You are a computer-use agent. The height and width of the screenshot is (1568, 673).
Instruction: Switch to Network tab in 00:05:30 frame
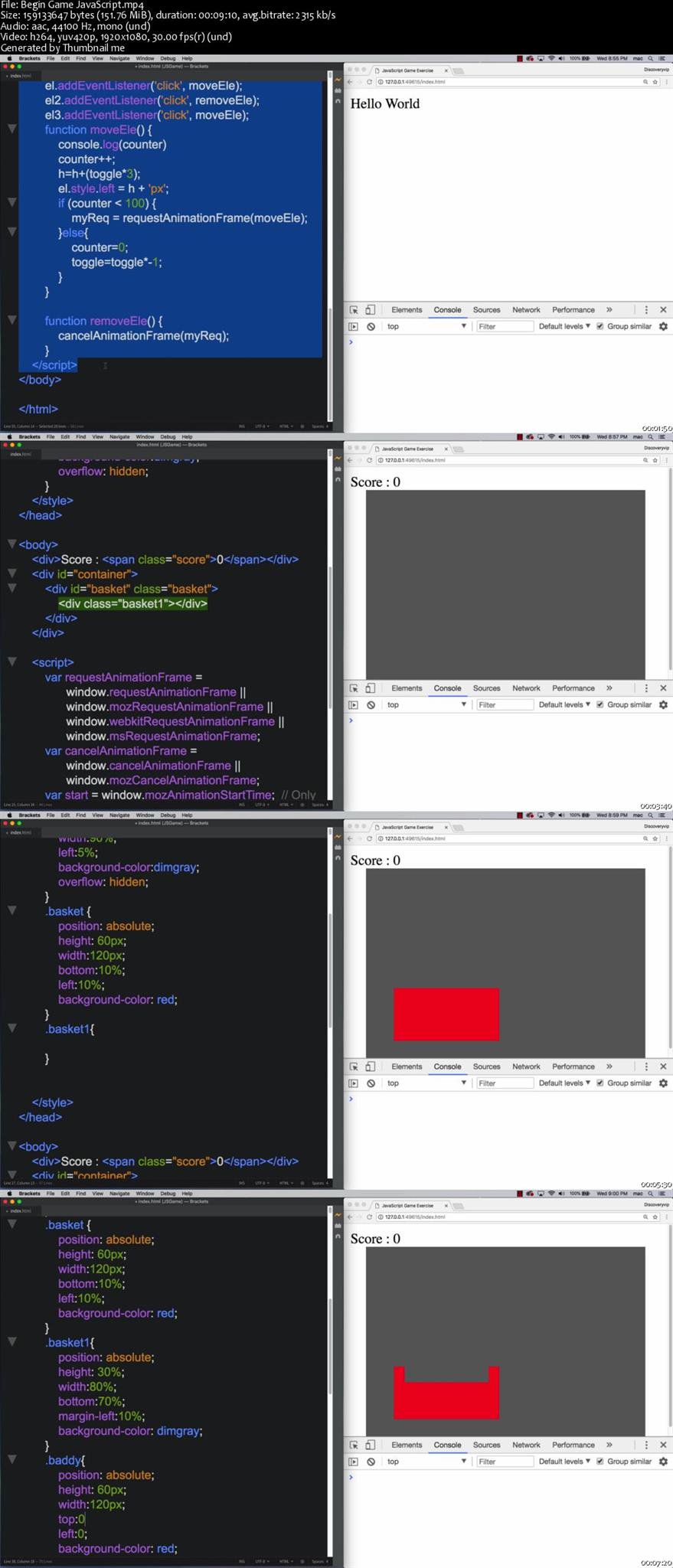pyautogui.click(x=526, y=1067)
